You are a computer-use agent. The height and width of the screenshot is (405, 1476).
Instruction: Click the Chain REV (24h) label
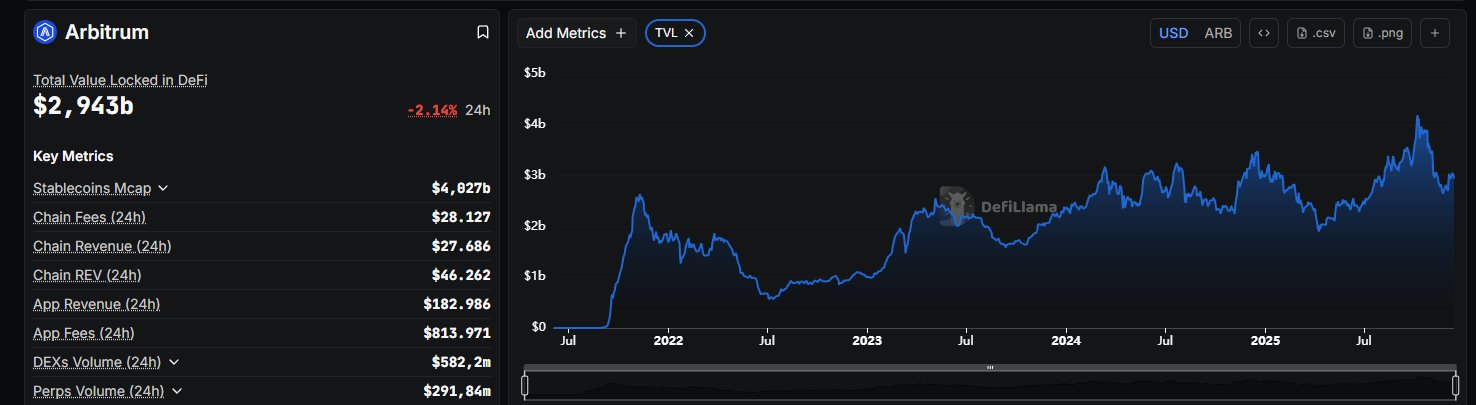(87, 275)
